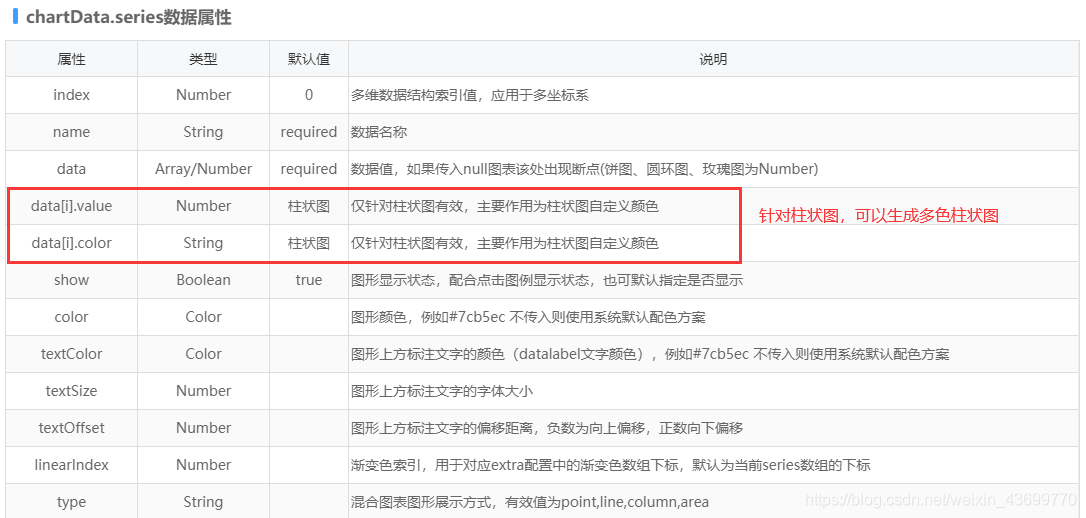
Task: Select the 默认值 column header
Action: pyautogui.click(x=309, y=60)
